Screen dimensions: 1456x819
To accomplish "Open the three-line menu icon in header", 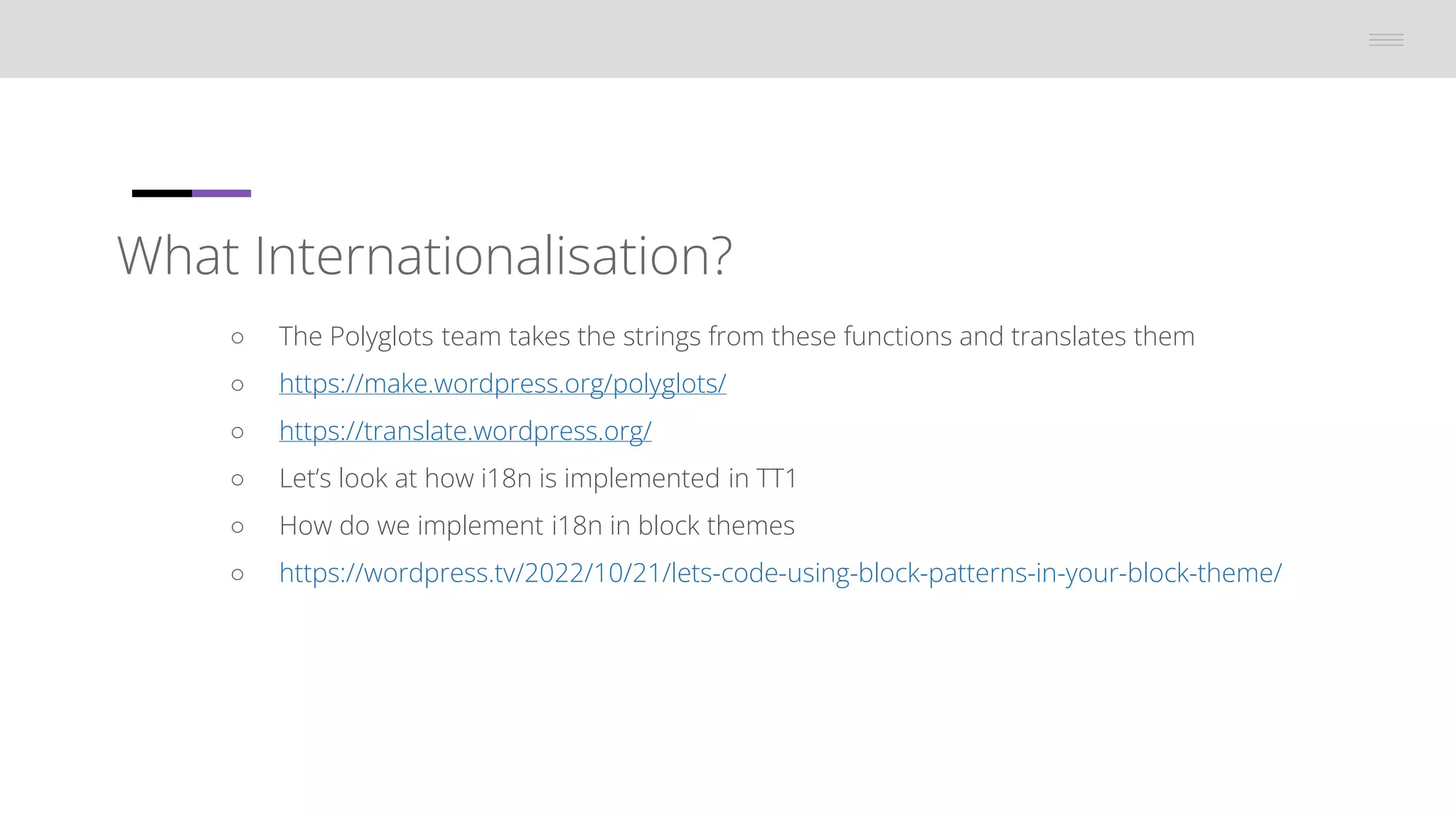I will (x=1386, y=40).
